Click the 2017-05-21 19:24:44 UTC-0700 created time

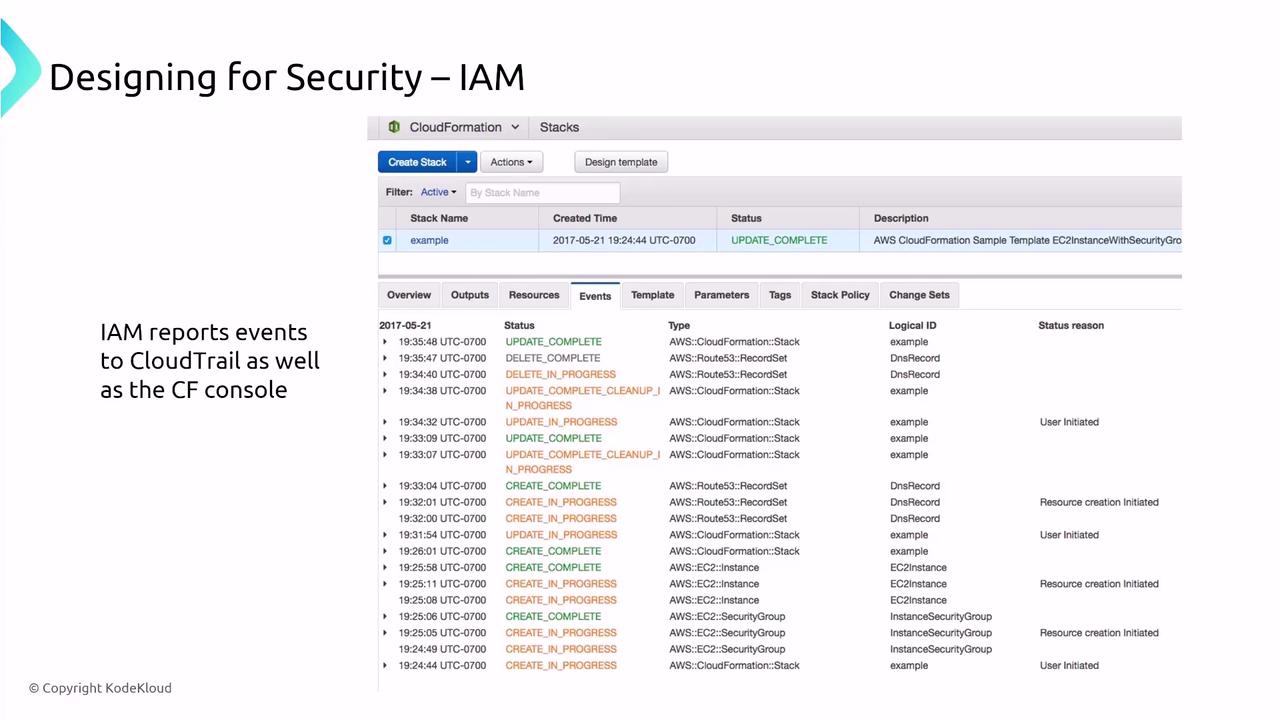(624, 240)
